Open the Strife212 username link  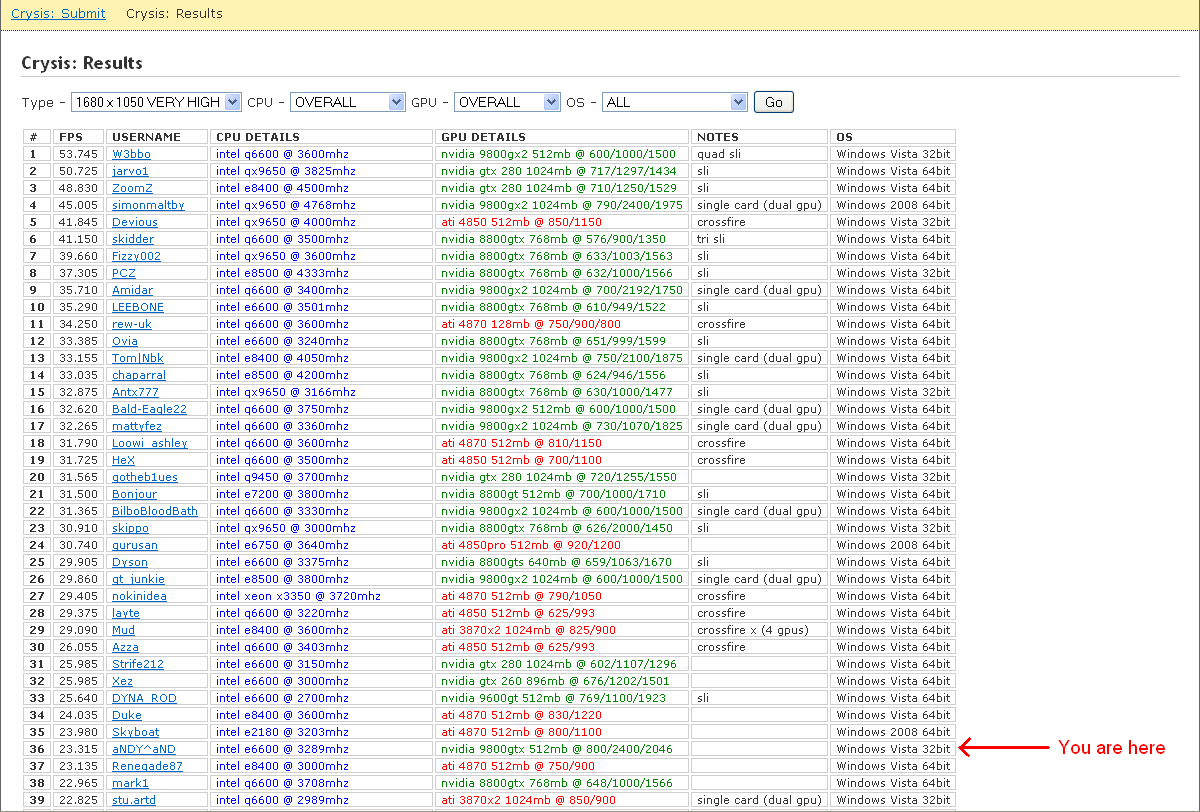coord(138,664)
